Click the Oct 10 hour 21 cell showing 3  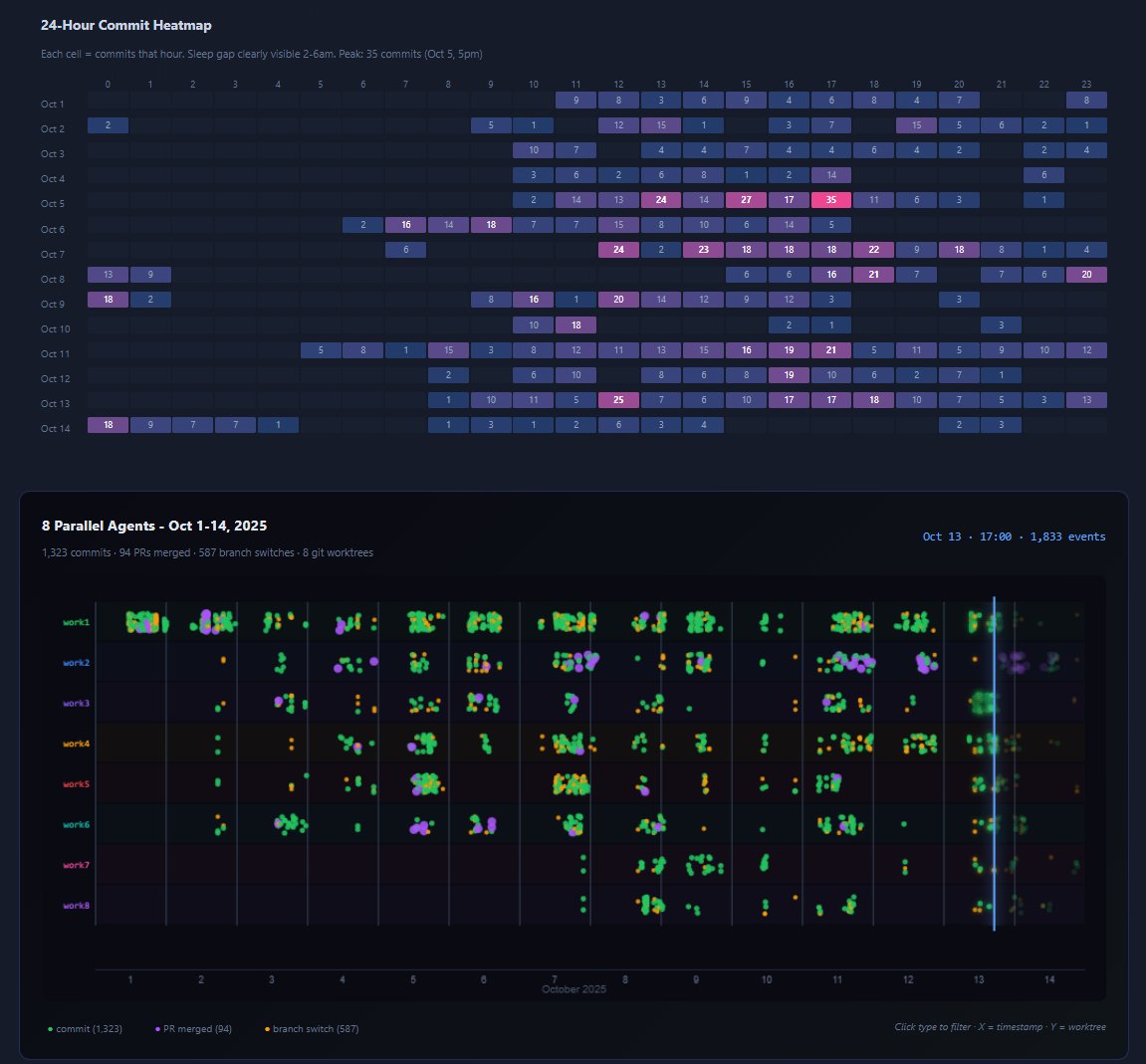1002,324
